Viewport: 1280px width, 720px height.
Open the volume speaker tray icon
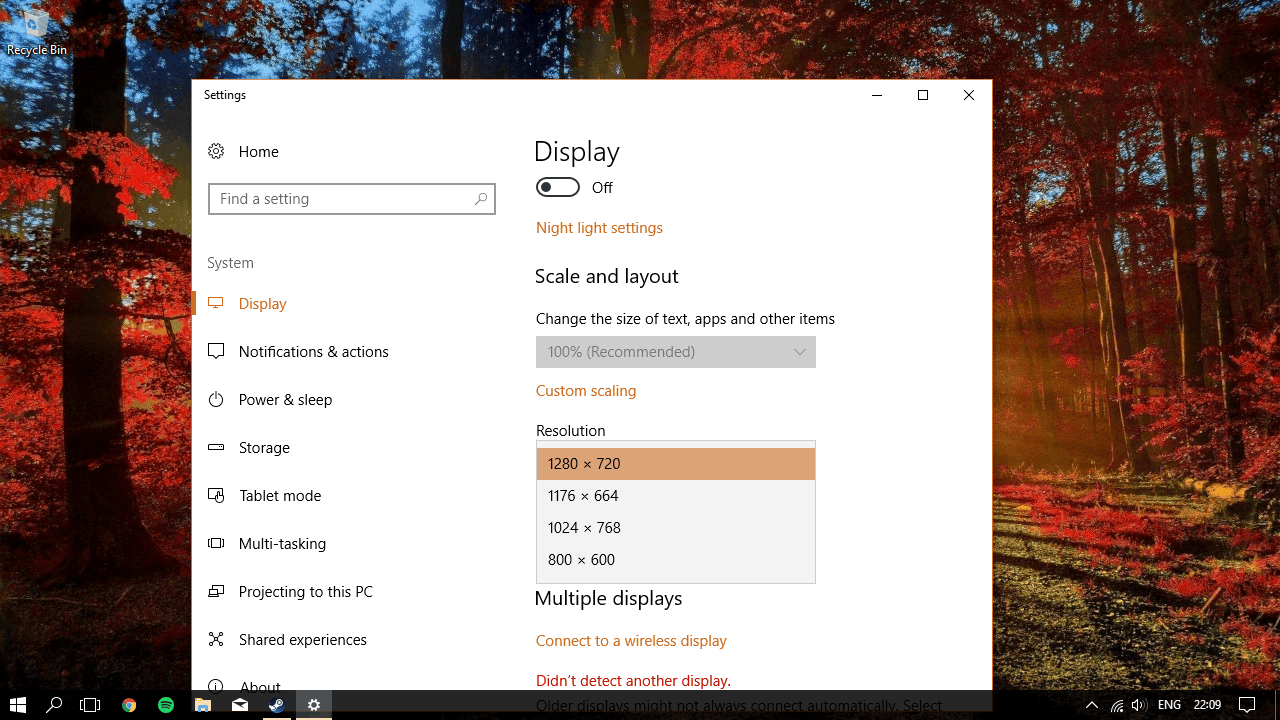[1139, 705]
